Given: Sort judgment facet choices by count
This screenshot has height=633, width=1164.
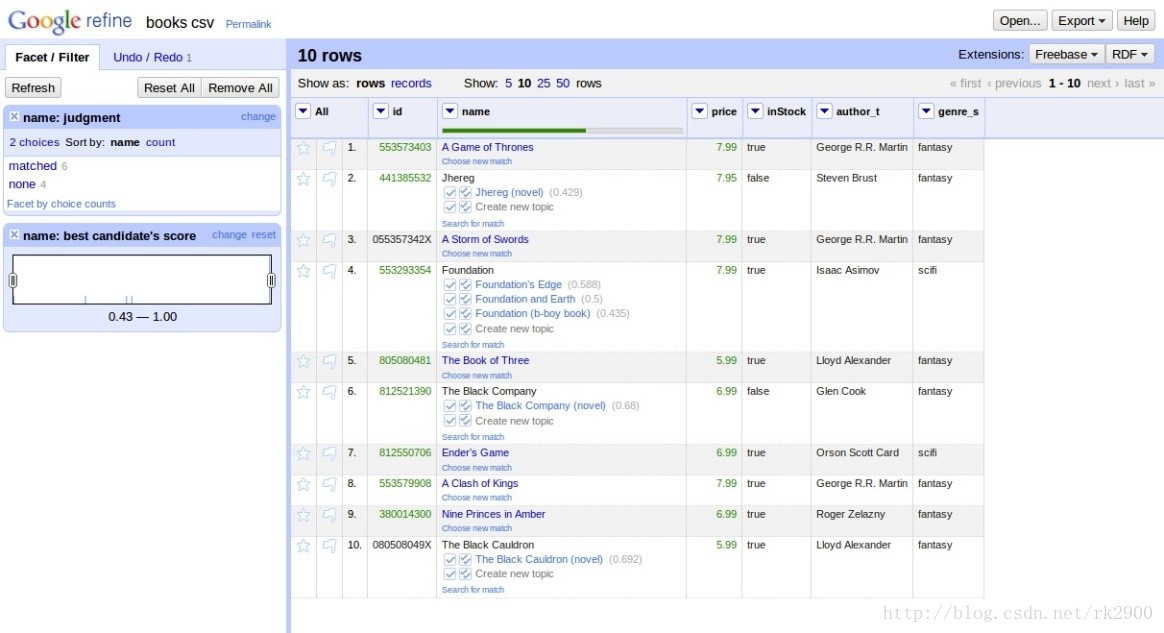Looking at the screenshot, I should click(x=160, y=142).
